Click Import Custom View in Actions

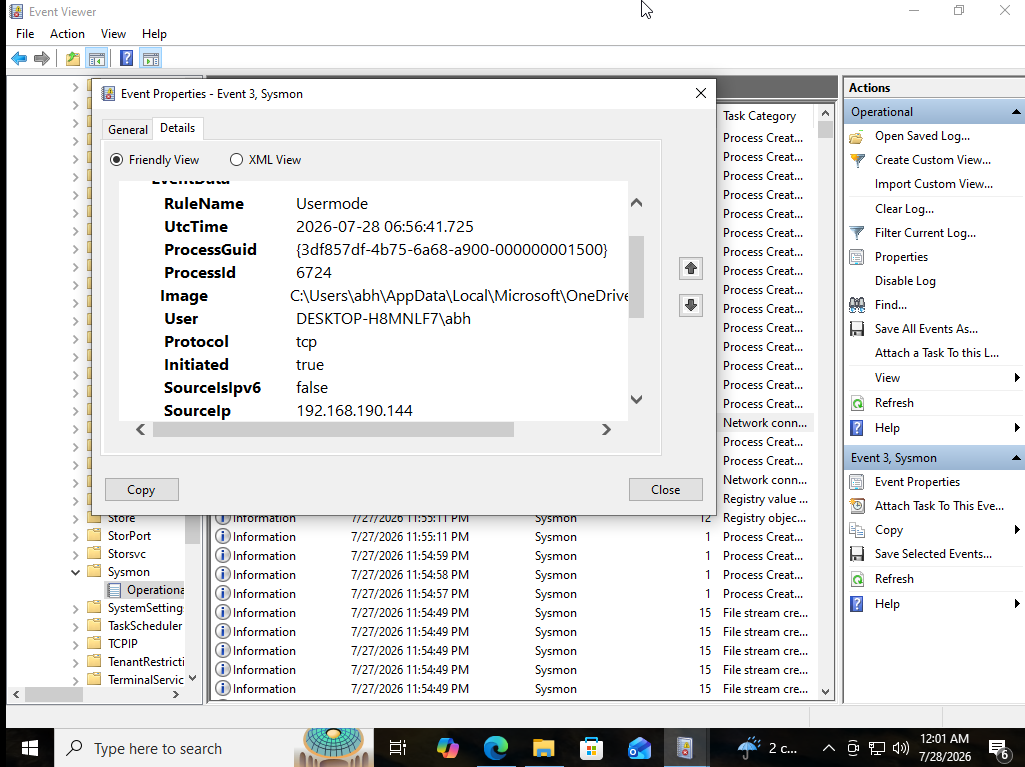point(933,184)
